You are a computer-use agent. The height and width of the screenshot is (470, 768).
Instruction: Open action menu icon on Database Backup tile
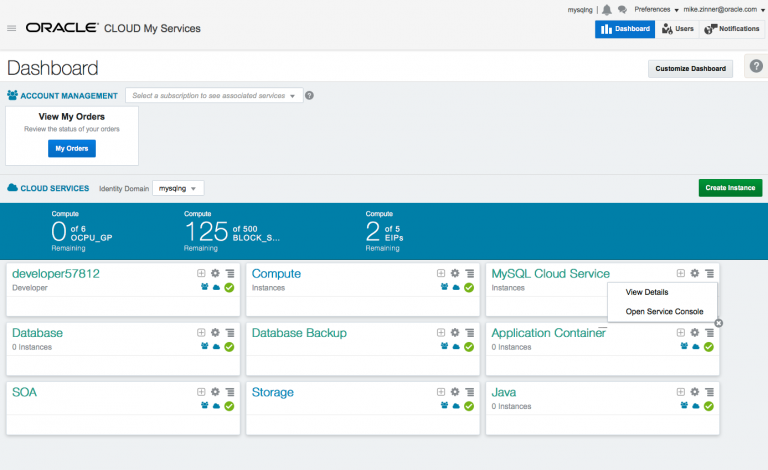tap(470, 332)
